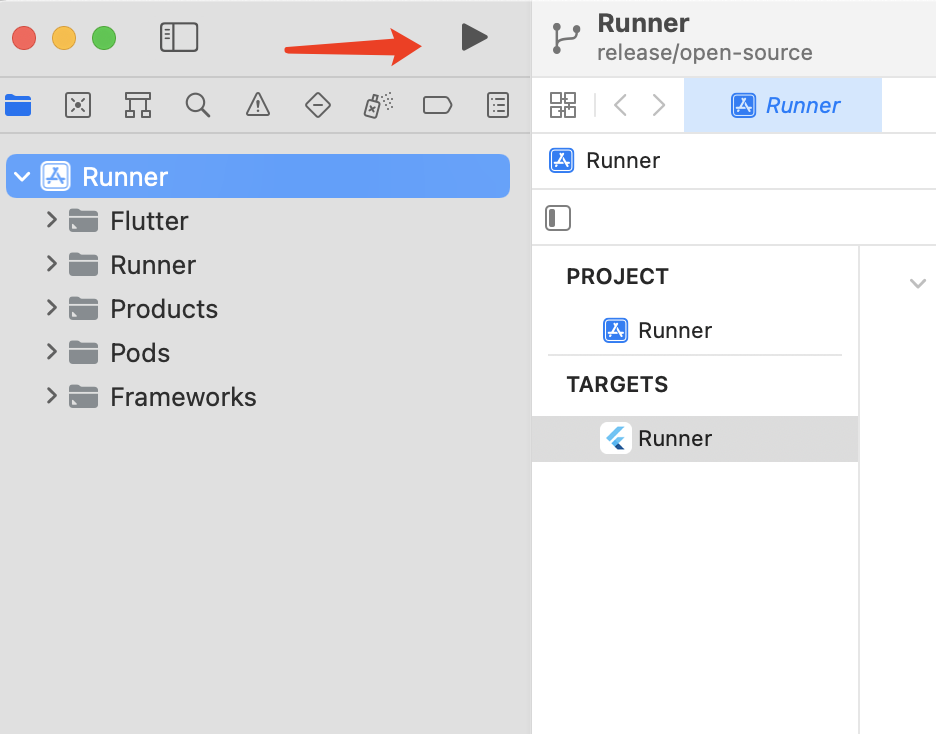Open the Source Control navigator
This screenshot has width=936, height=734.
click(78, 106)
